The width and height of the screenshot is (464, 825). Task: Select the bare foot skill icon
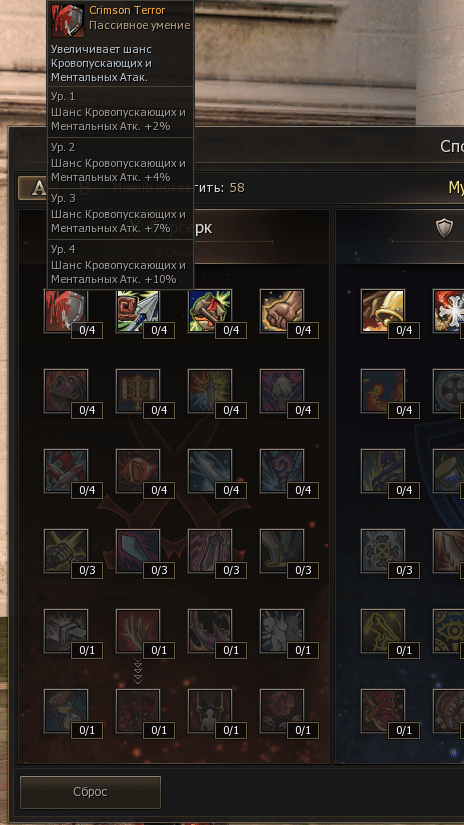[x=282, y=551]
